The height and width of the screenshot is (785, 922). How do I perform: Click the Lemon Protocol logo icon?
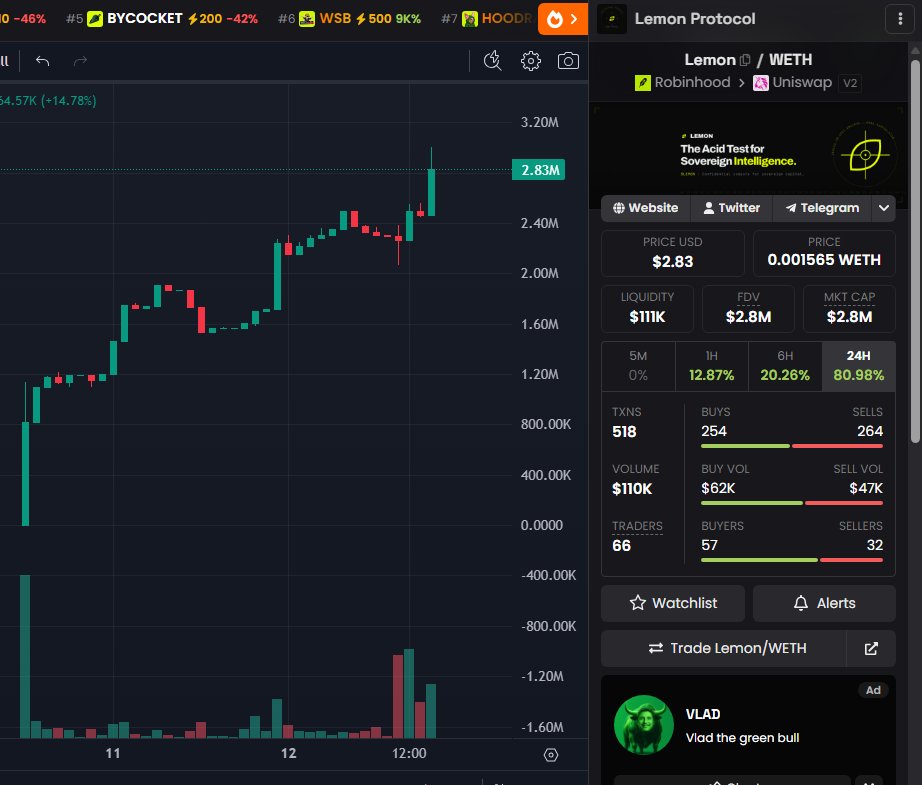point(612,19)
